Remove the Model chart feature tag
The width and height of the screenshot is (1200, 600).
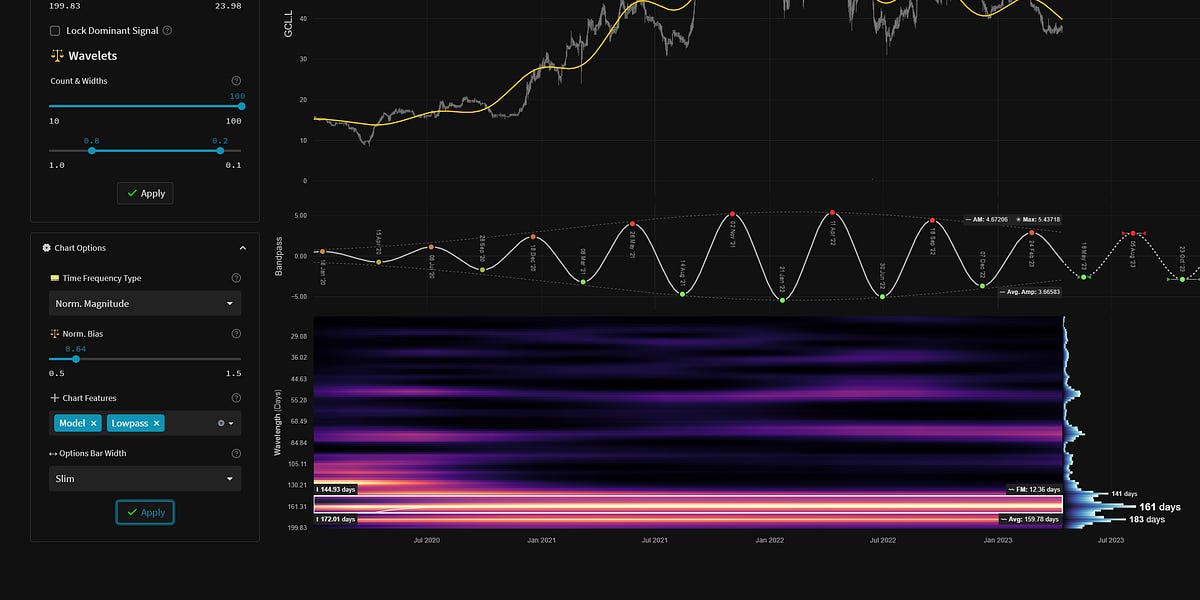pyautogui.click(x=94, y=424)
